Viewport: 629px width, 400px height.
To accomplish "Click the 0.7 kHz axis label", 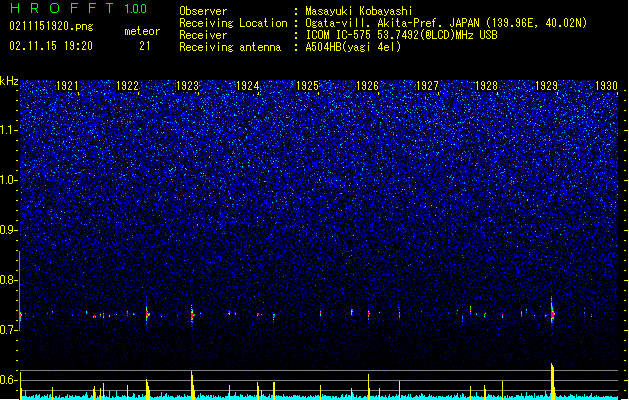I will (8, 330).
